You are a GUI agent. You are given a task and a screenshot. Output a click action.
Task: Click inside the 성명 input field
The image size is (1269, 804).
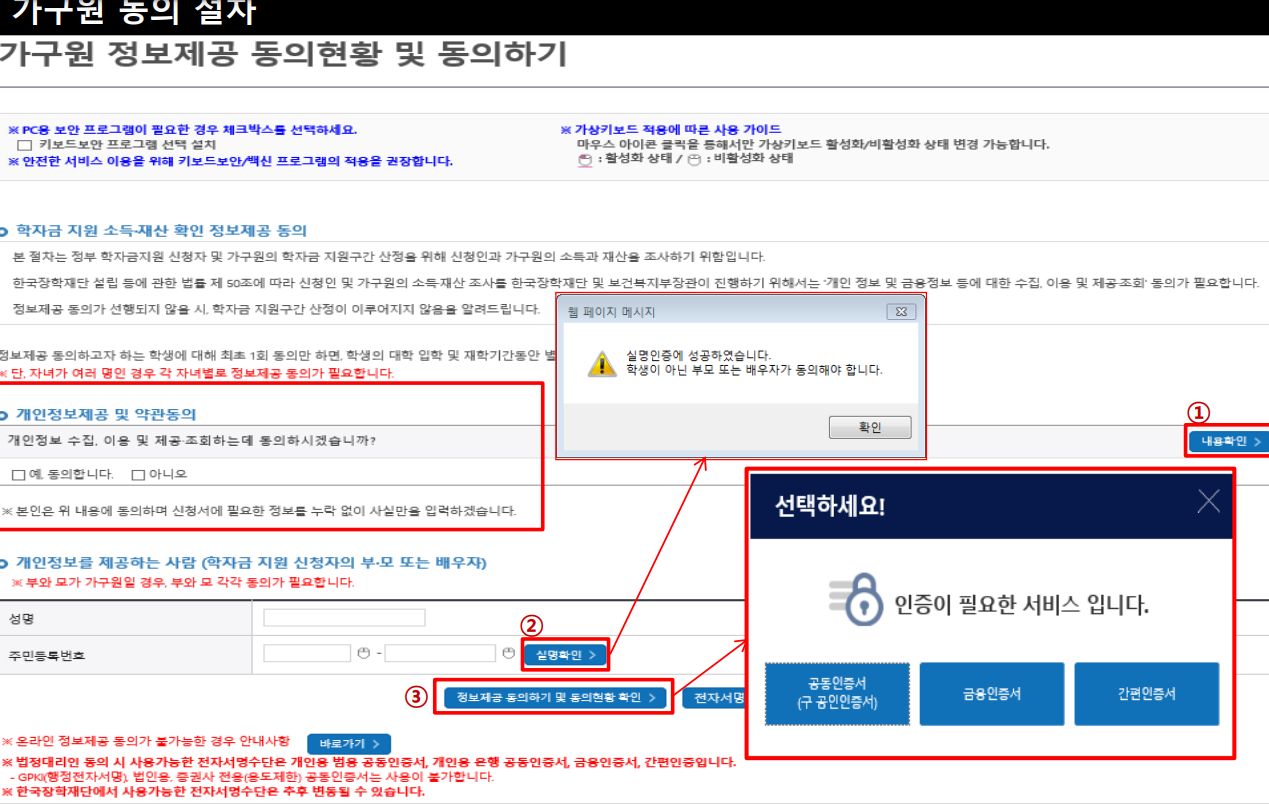[344, 616]
